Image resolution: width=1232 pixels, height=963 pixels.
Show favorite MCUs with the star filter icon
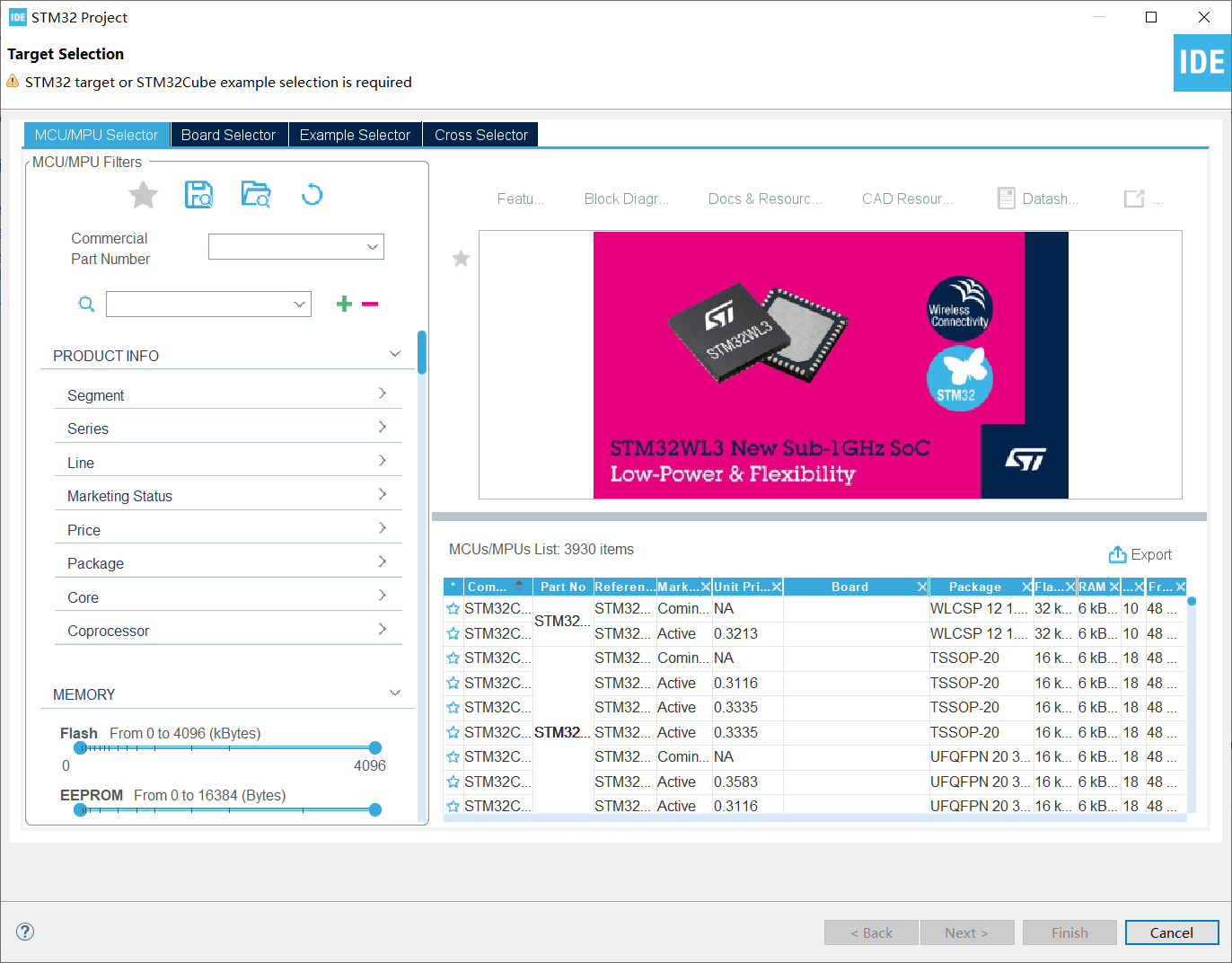pyautogui.click(x=144, y=194)
